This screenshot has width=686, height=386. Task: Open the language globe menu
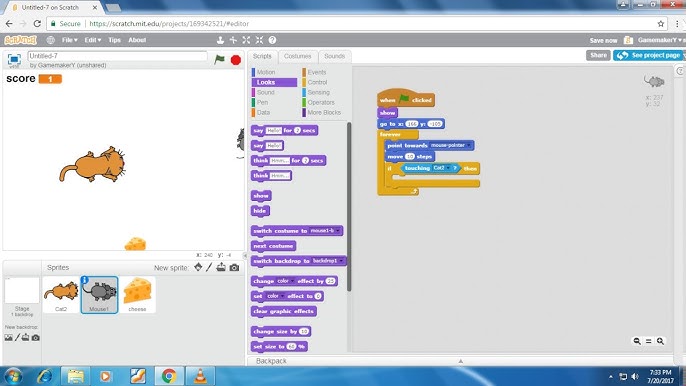tap(51, 40)
